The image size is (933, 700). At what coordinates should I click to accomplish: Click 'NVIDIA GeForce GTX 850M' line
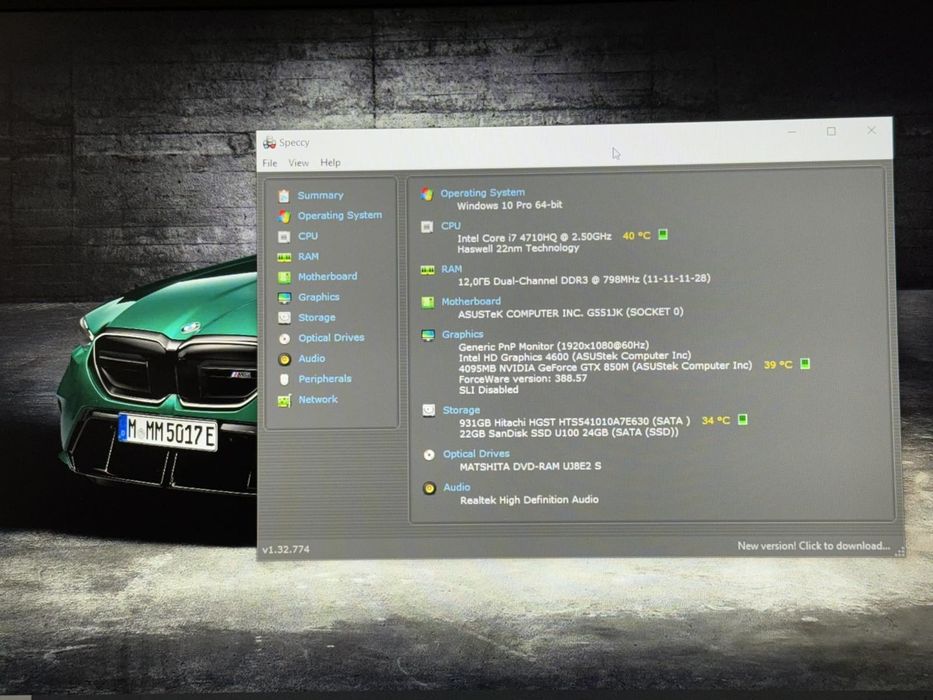click(605, 367)
